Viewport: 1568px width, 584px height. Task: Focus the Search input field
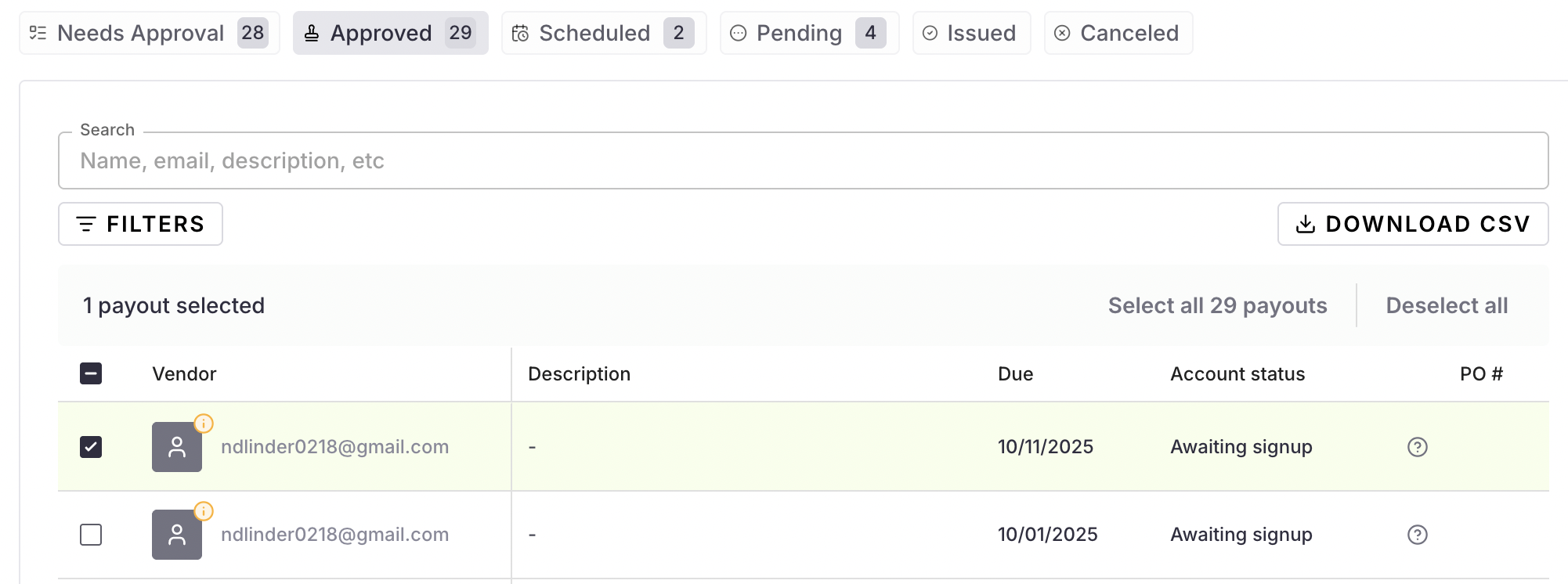803,161
